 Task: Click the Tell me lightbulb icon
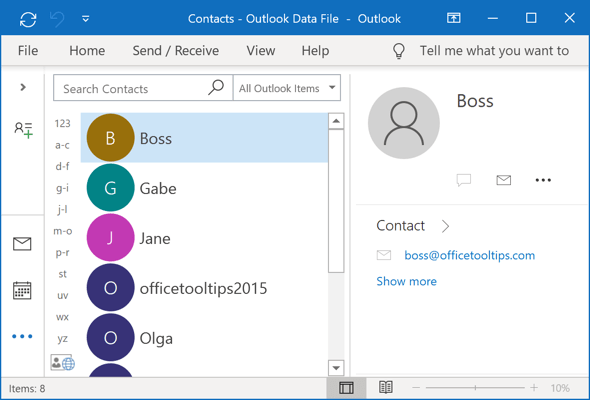(x=399, y=50)
